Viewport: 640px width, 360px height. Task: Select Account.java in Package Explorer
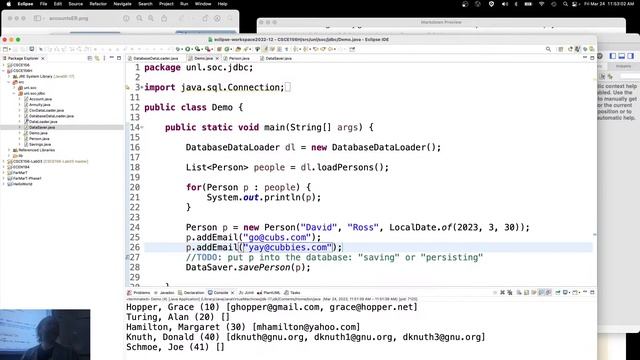coord(40,99)
